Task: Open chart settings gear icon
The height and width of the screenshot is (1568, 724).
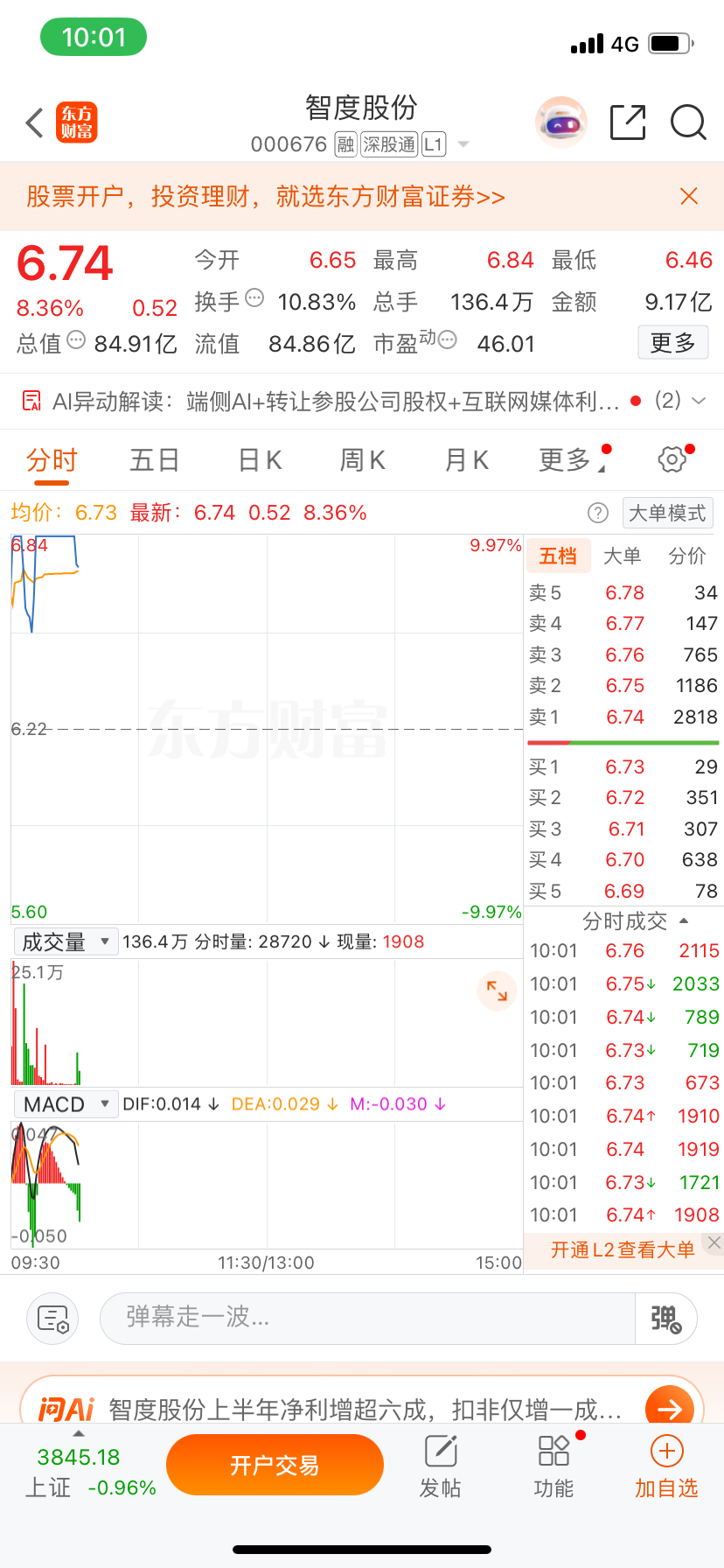Action: pos(672,459)
